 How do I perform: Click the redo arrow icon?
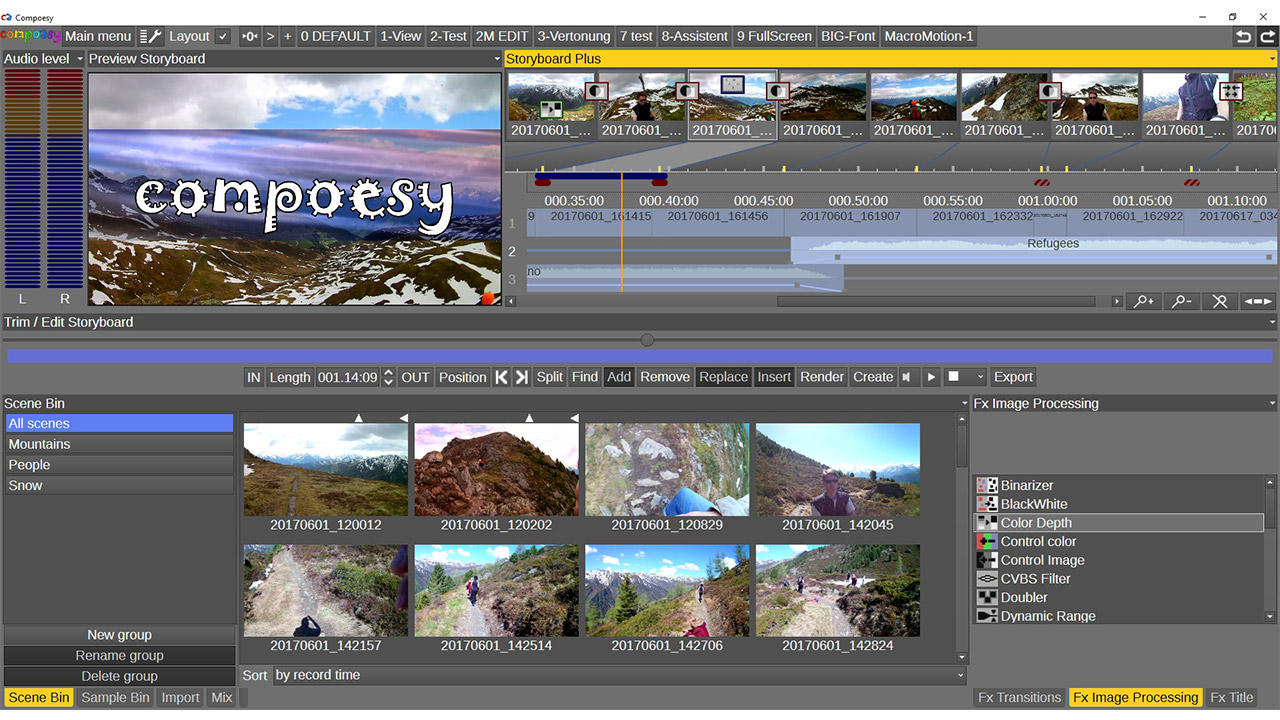1267,36
